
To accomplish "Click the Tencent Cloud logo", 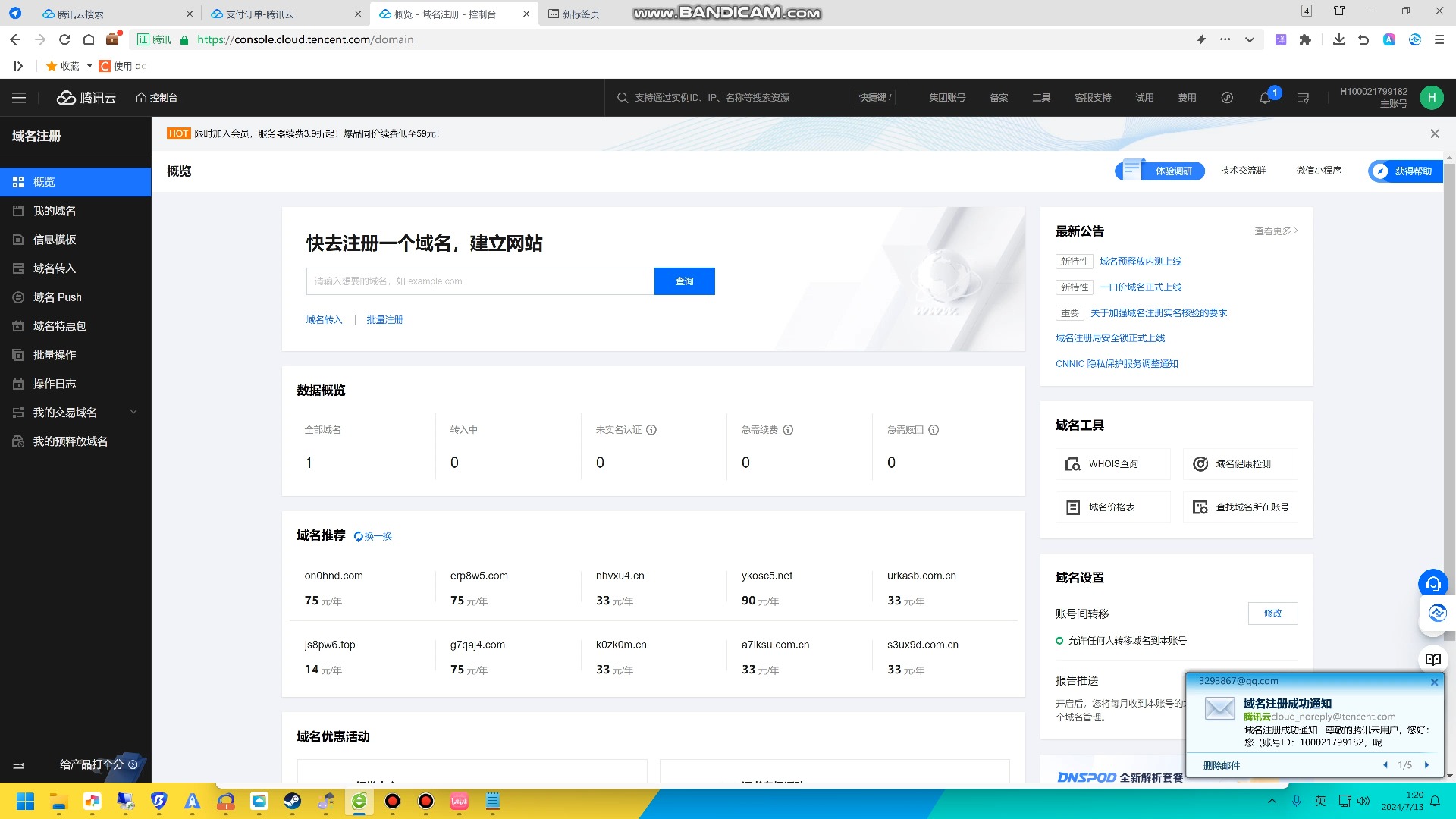I will (86, 98).
